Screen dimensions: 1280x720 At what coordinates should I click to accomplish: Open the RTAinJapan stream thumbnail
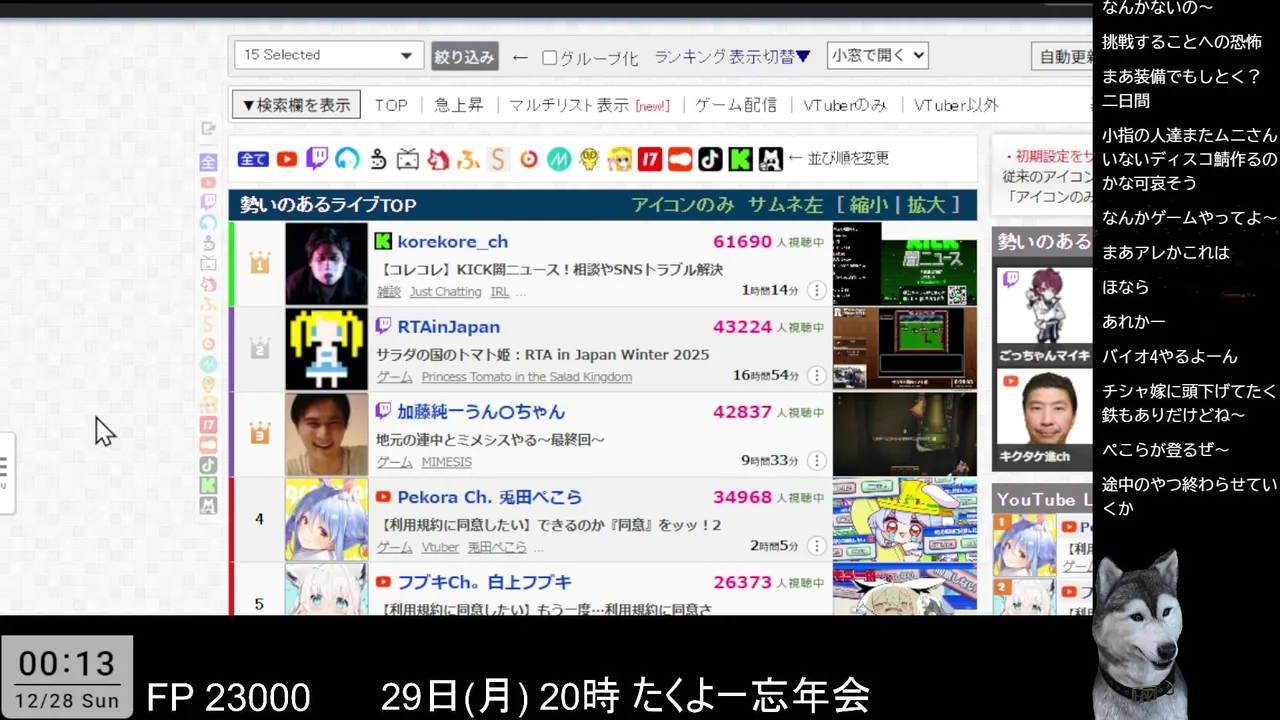tap(904, 349)
